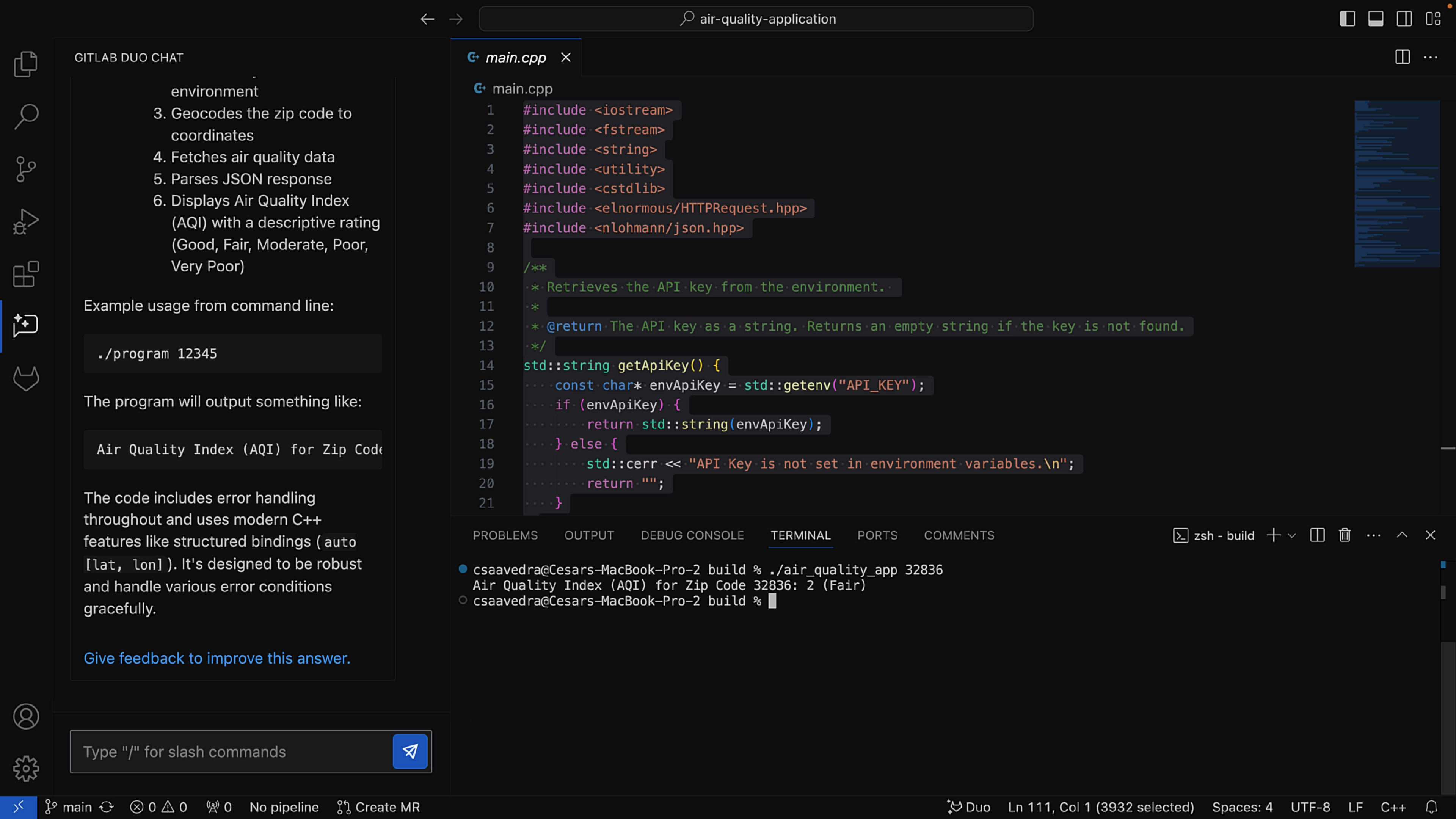This screenshot has height=819, width=1456.
Task: Select the main.cpp editor tab
Action: point(516,58)
